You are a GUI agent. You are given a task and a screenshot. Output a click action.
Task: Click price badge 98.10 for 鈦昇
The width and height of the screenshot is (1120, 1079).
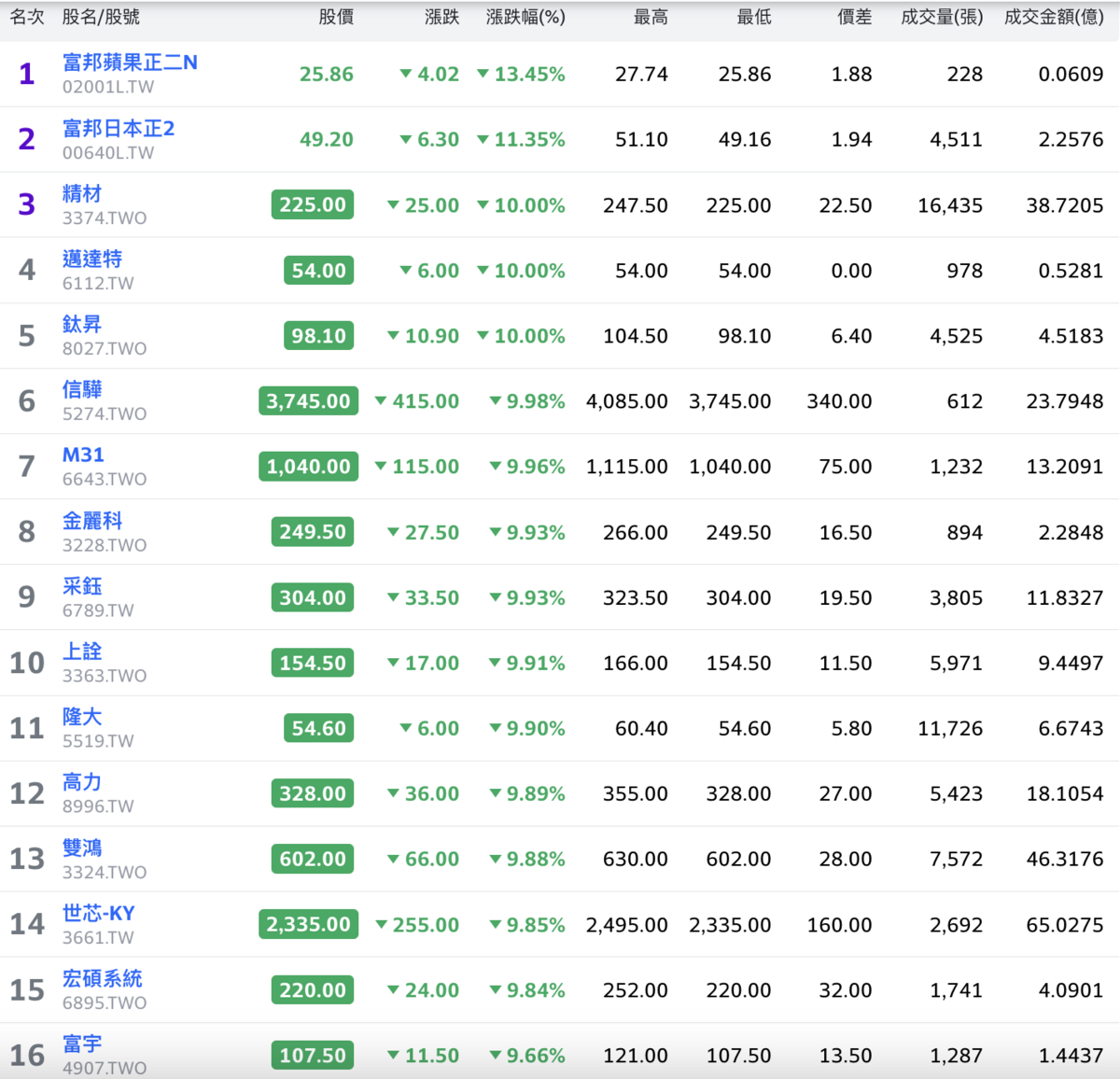click(x=318, y=336)
